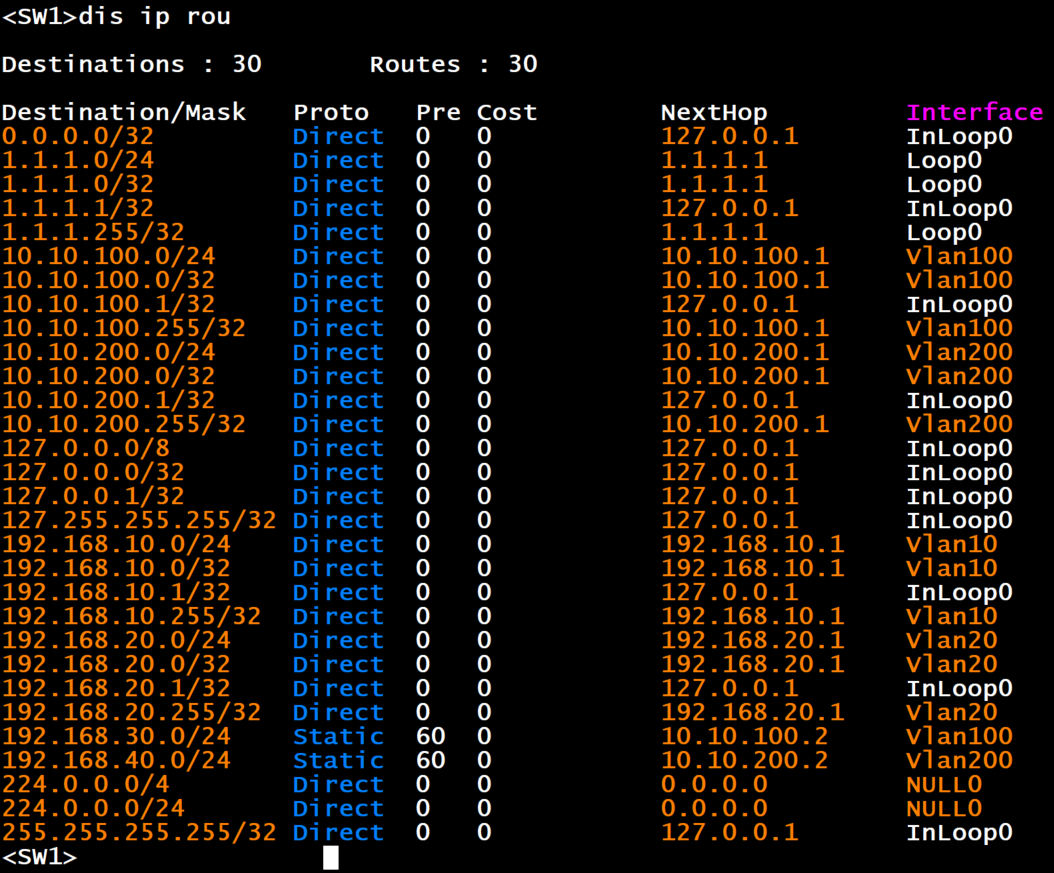The width and height of the screenshot is (1054, 873).
Task: Click the 'Destination/Mask' column header
Action: click(x=124, y=112)
